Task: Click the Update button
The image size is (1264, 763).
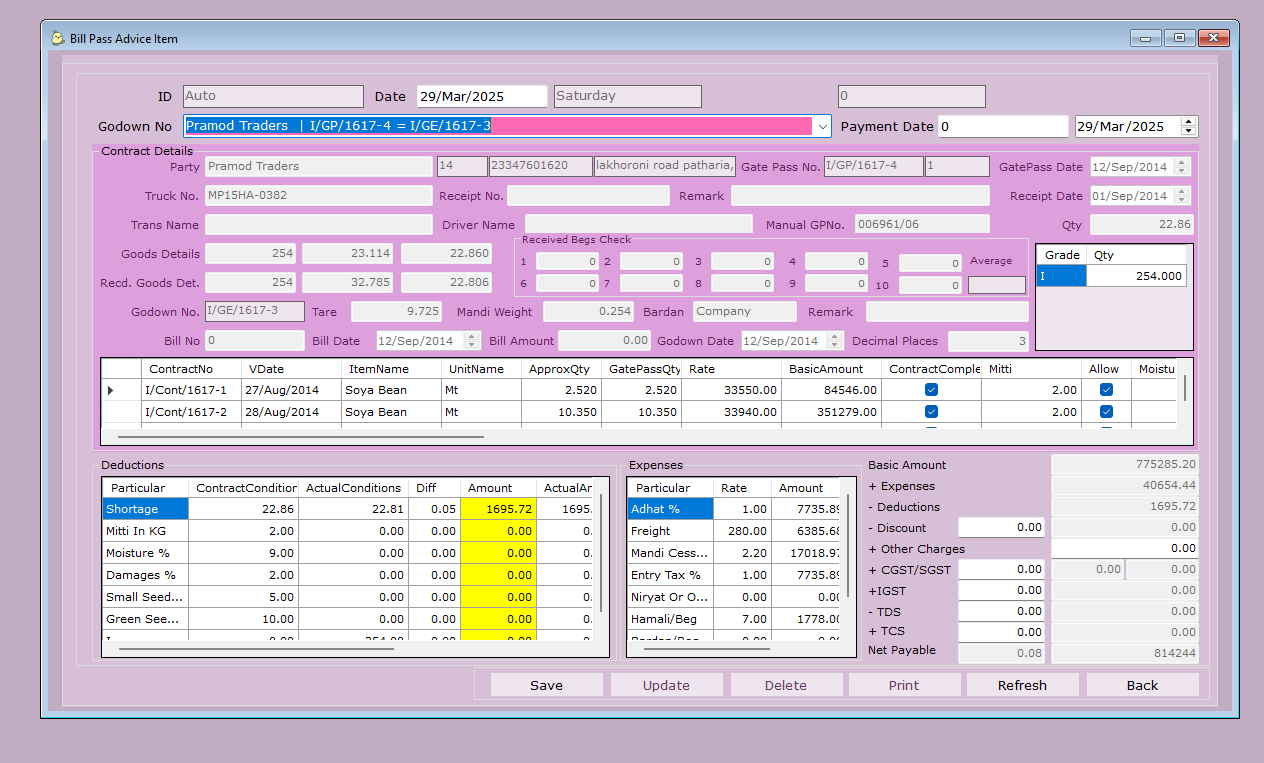Action: click(x=666, y=685)
